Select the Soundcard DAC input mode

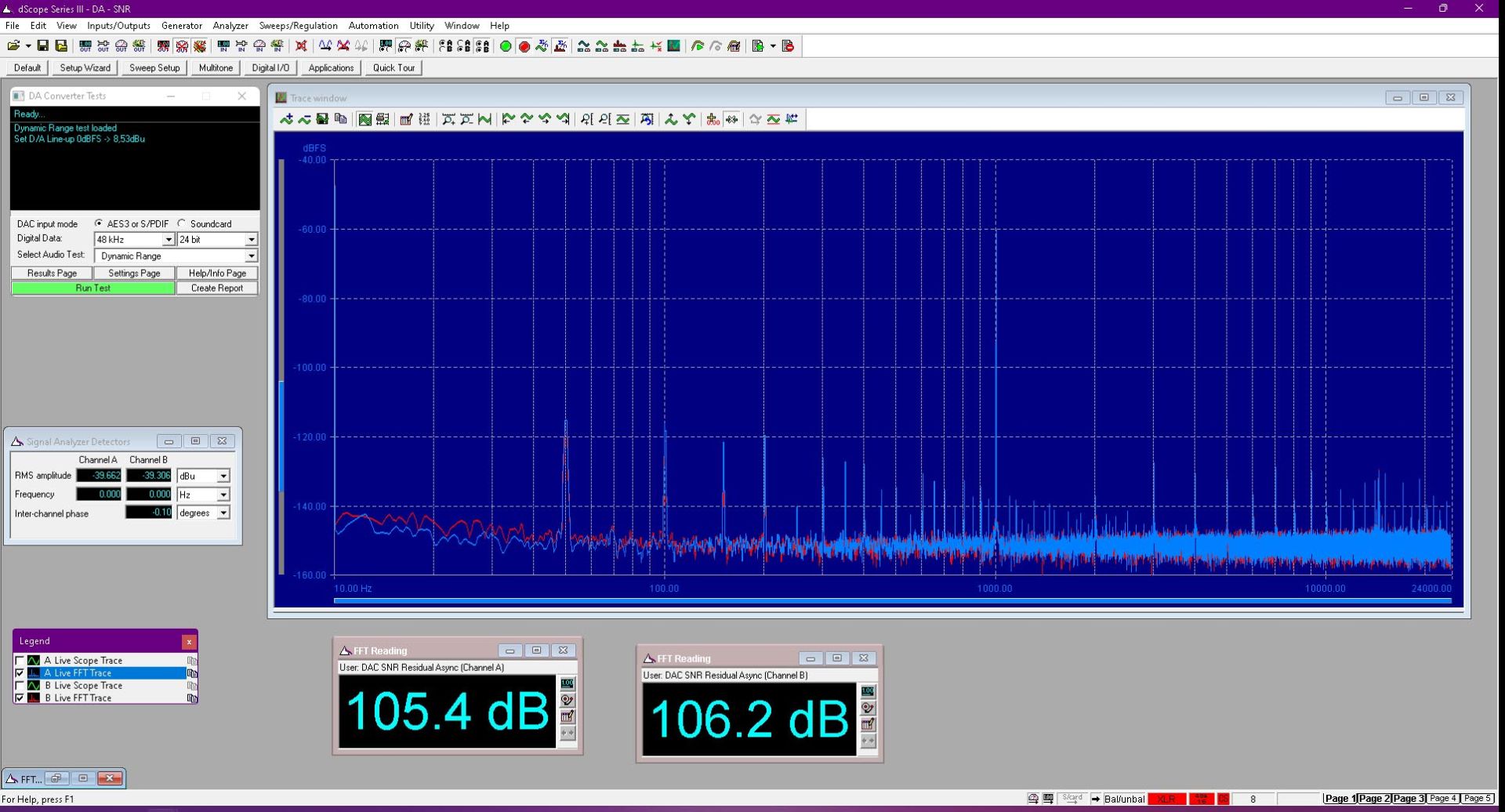pyautogui.click(x=182, y=223)
